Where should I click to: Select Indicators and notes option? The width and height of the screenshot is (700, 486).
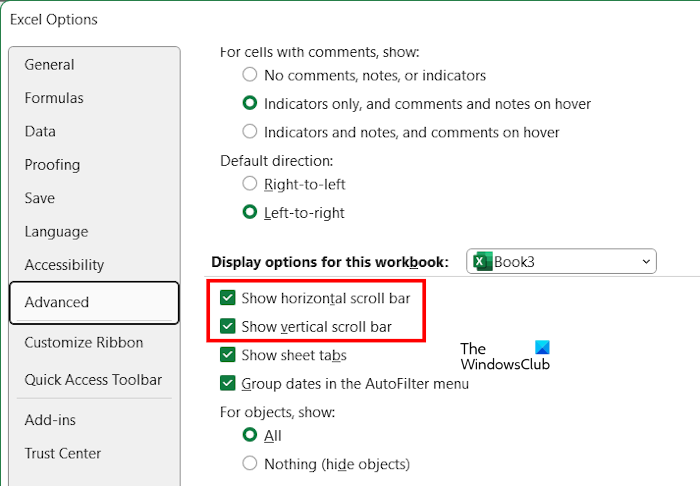pos(250,132)
